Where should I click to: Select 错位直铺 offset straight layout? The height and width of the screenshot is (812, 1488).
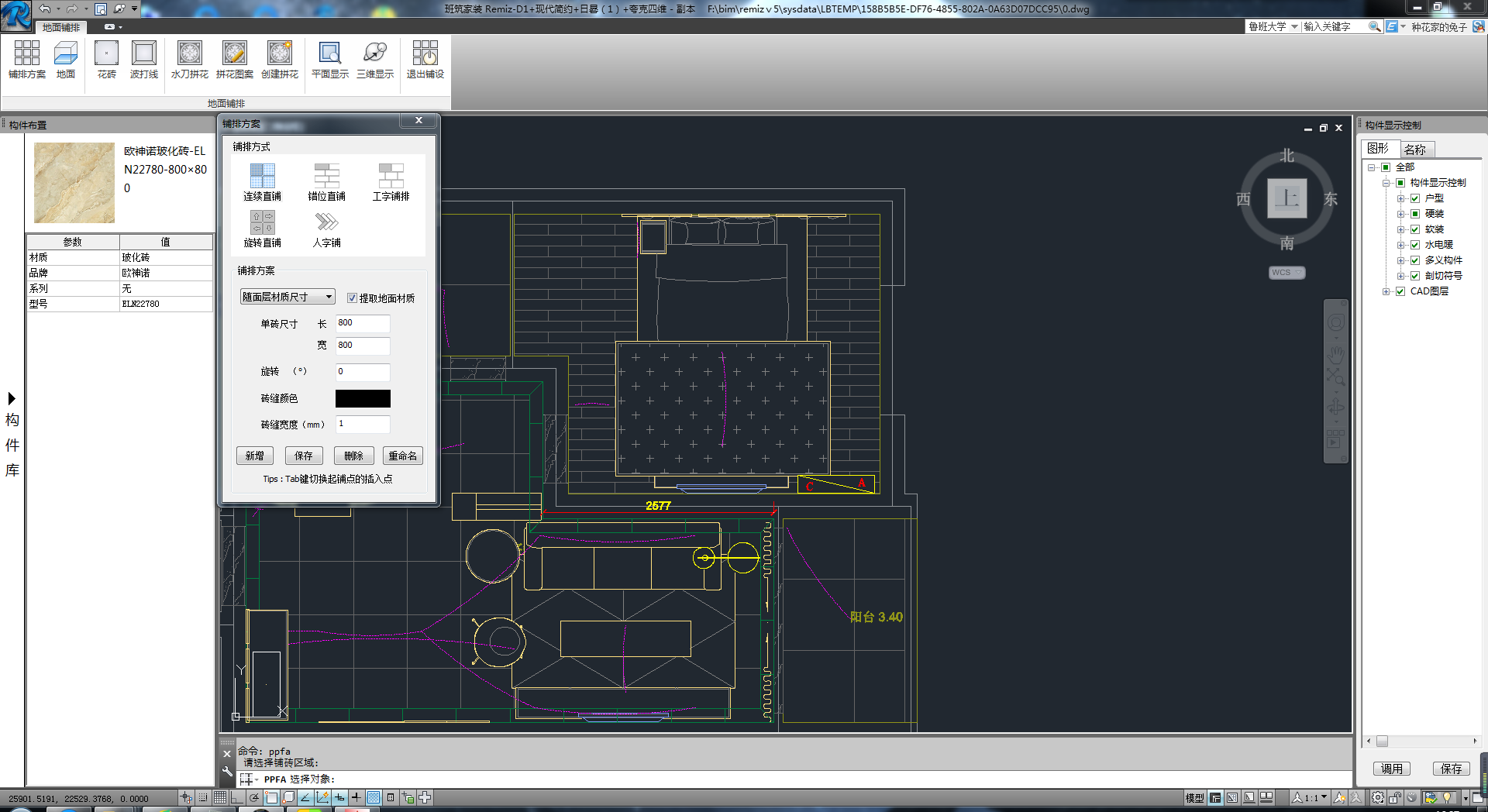(327, 183)
